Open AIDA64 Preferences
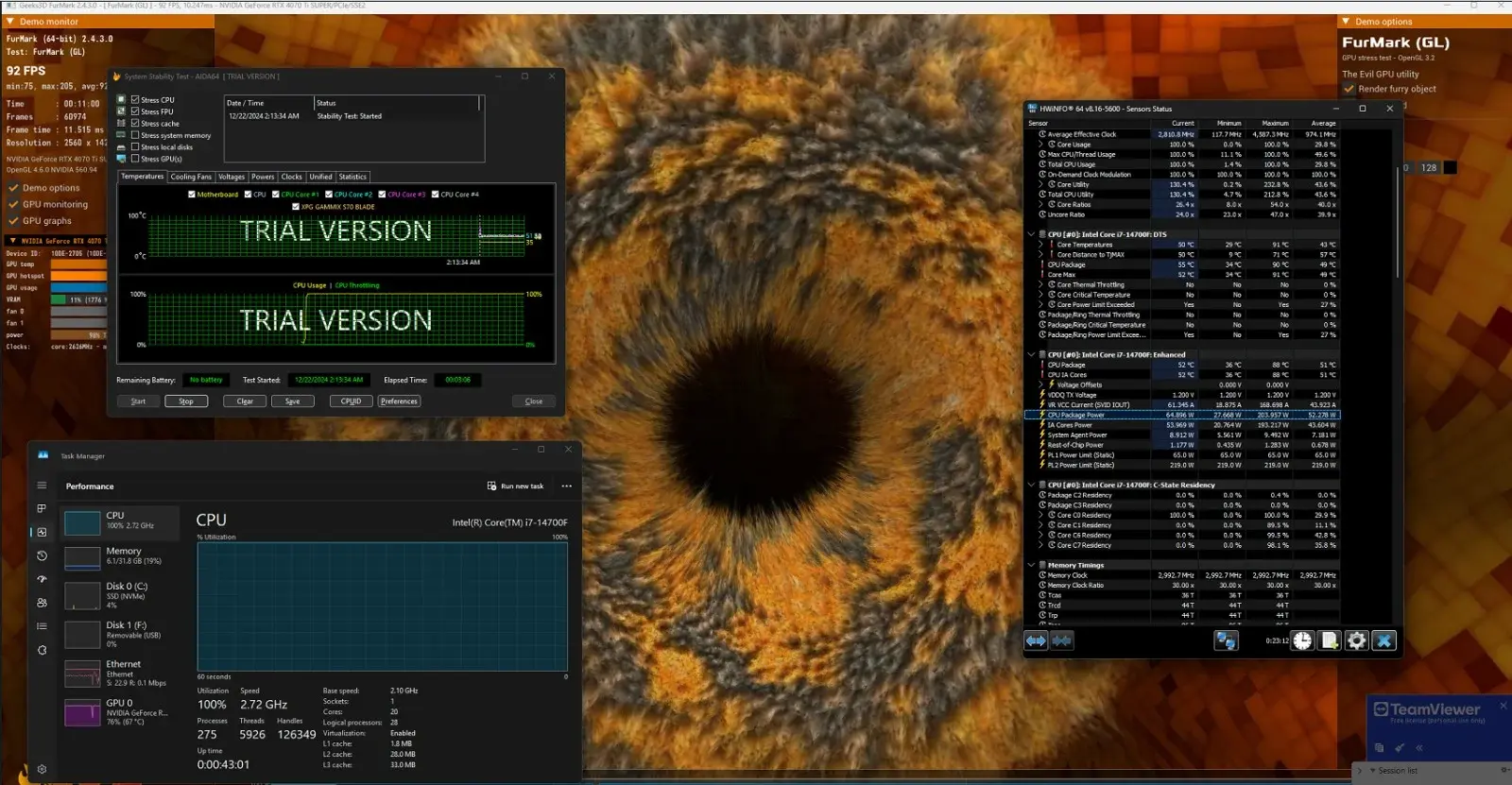1512x785 pixels. tap(399, 401)
